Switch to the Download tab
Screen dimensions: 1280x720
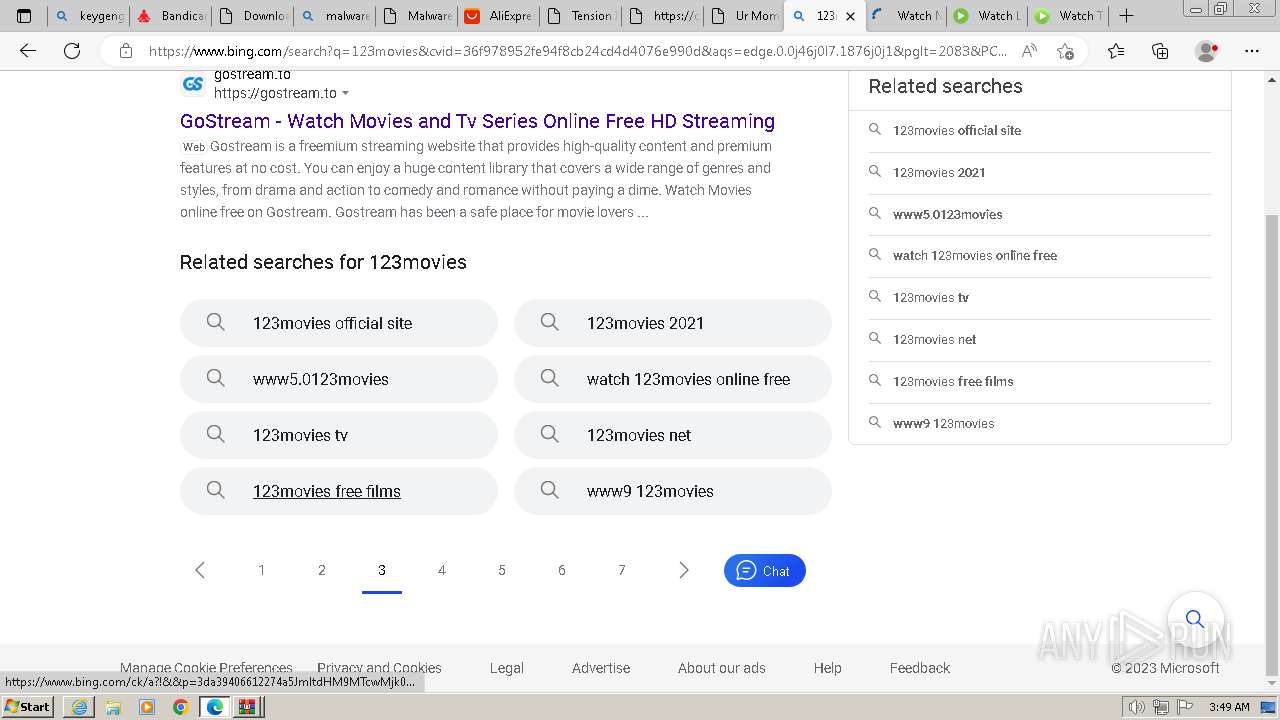[x=253, y=15]
